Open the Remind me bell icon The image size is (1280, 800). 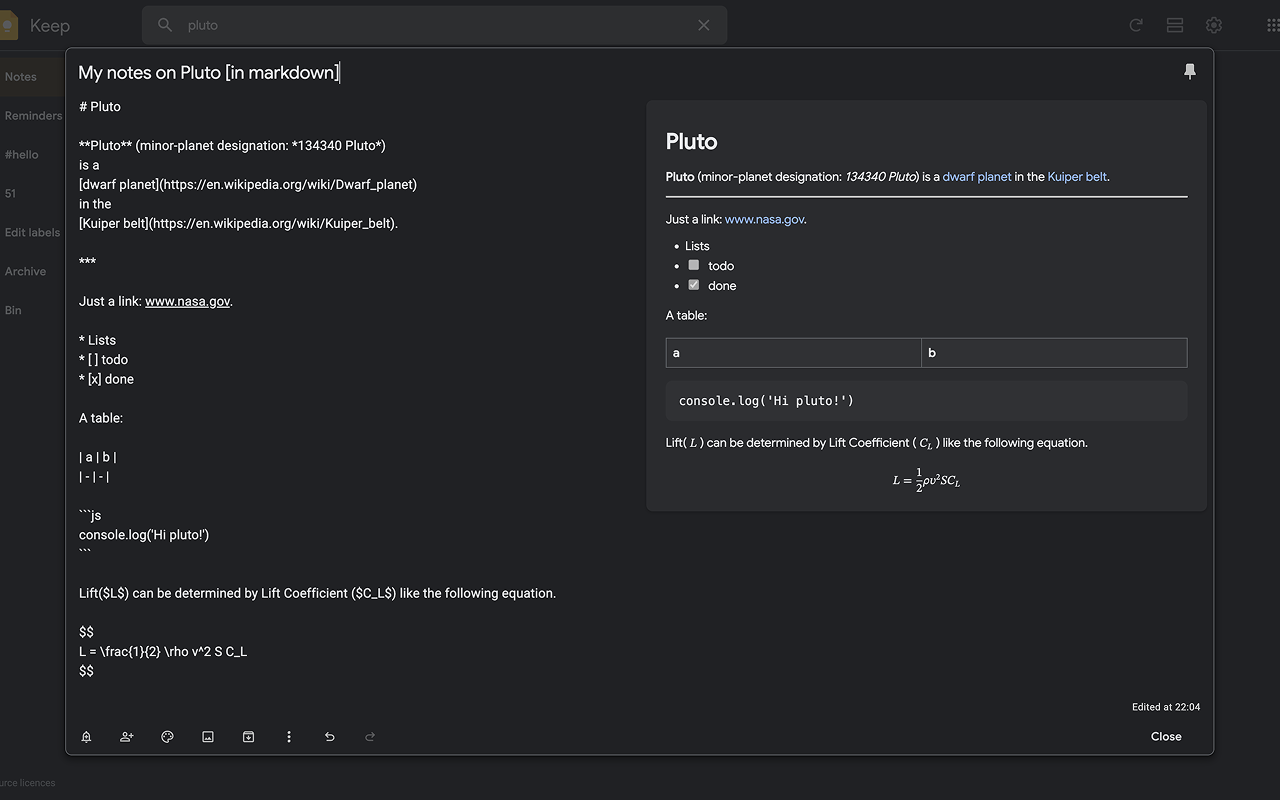[86, 737]
